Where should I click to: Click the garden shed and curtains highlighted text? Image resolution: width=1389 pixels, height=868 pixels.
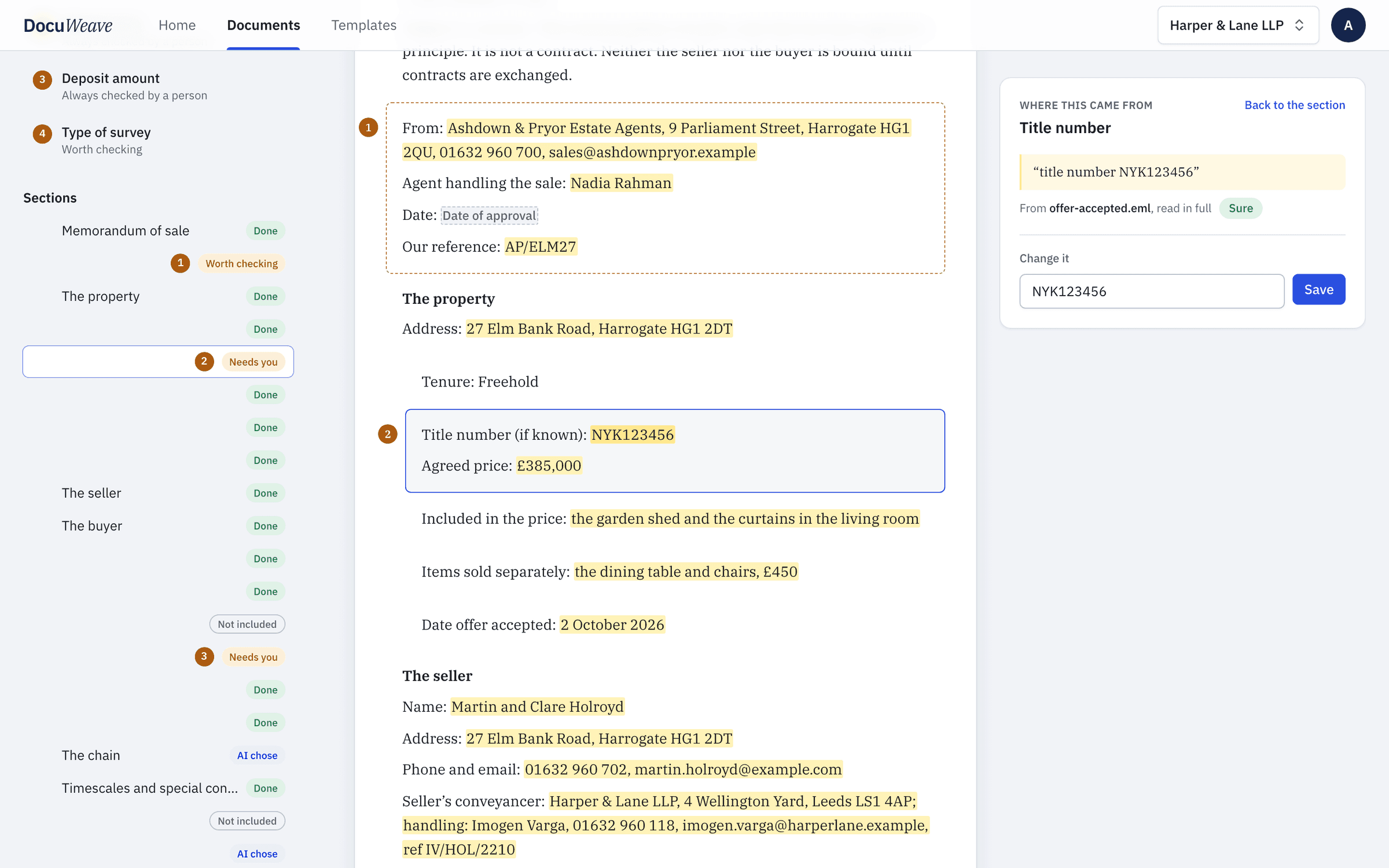coord(745,518)
